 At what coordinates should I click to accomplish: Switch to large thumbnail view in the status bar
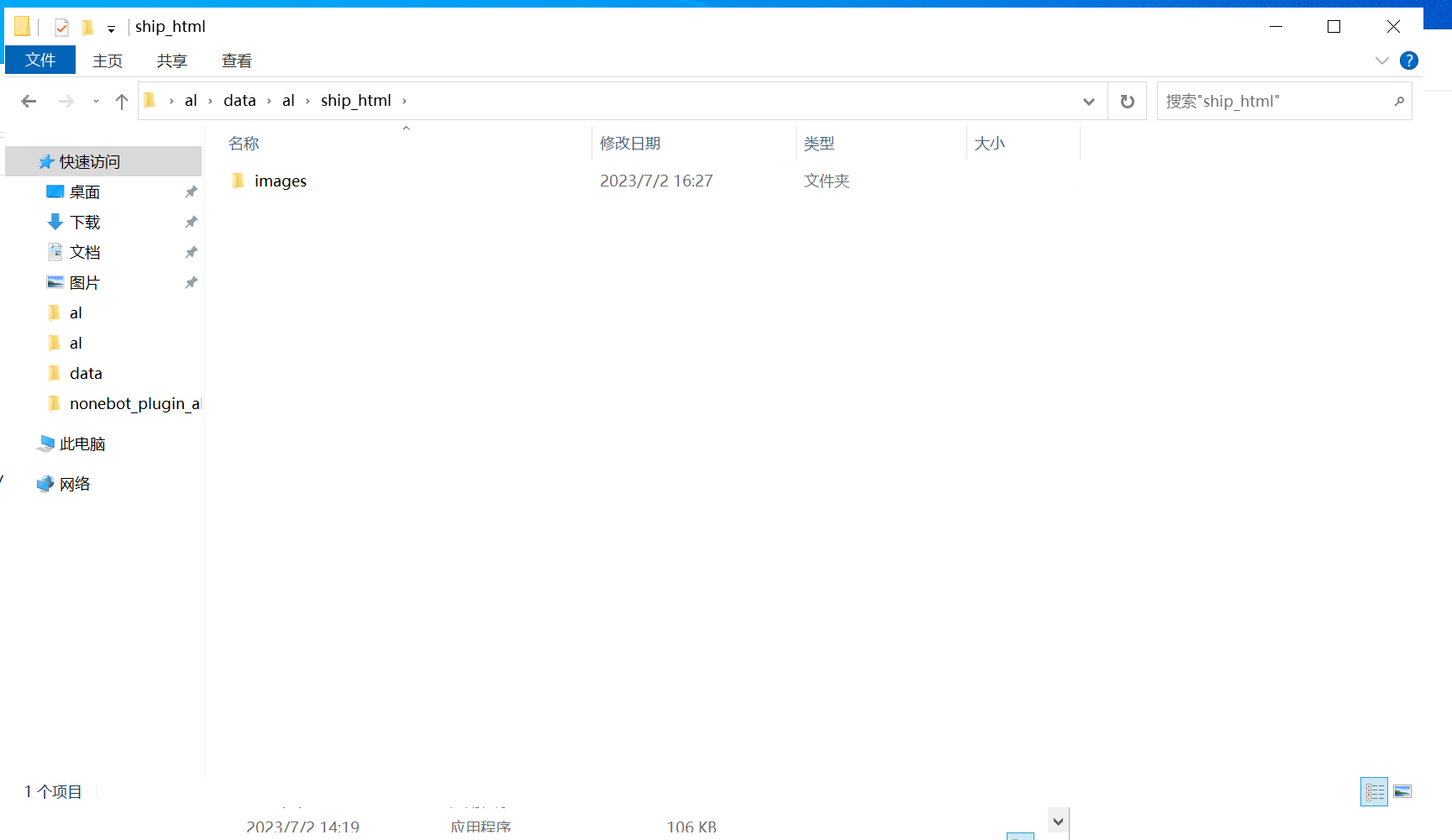coord(1403,791)
